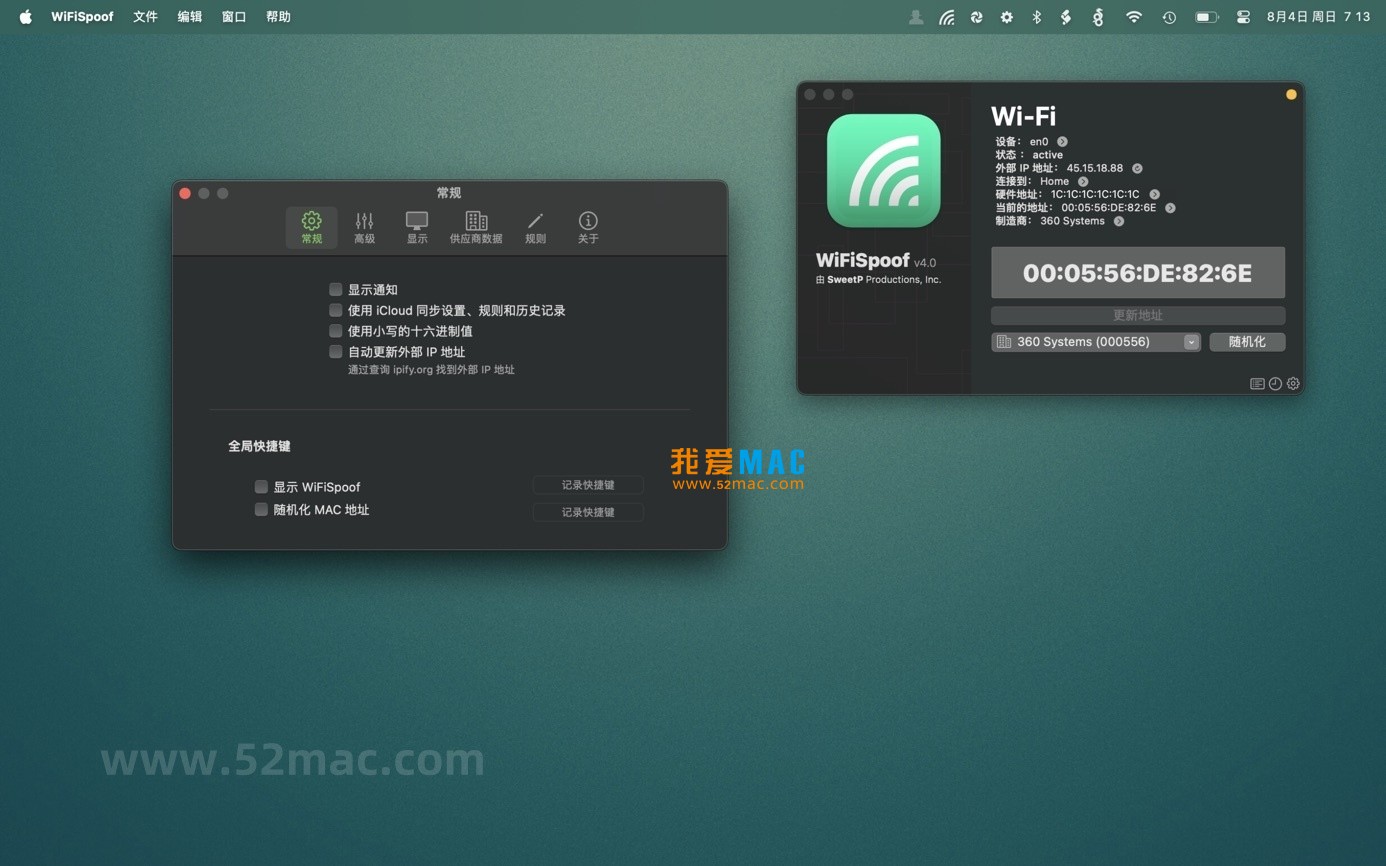Open the history clock icon in WiFiSpoof
The image size is (1386, 866).
(1275, 383)
